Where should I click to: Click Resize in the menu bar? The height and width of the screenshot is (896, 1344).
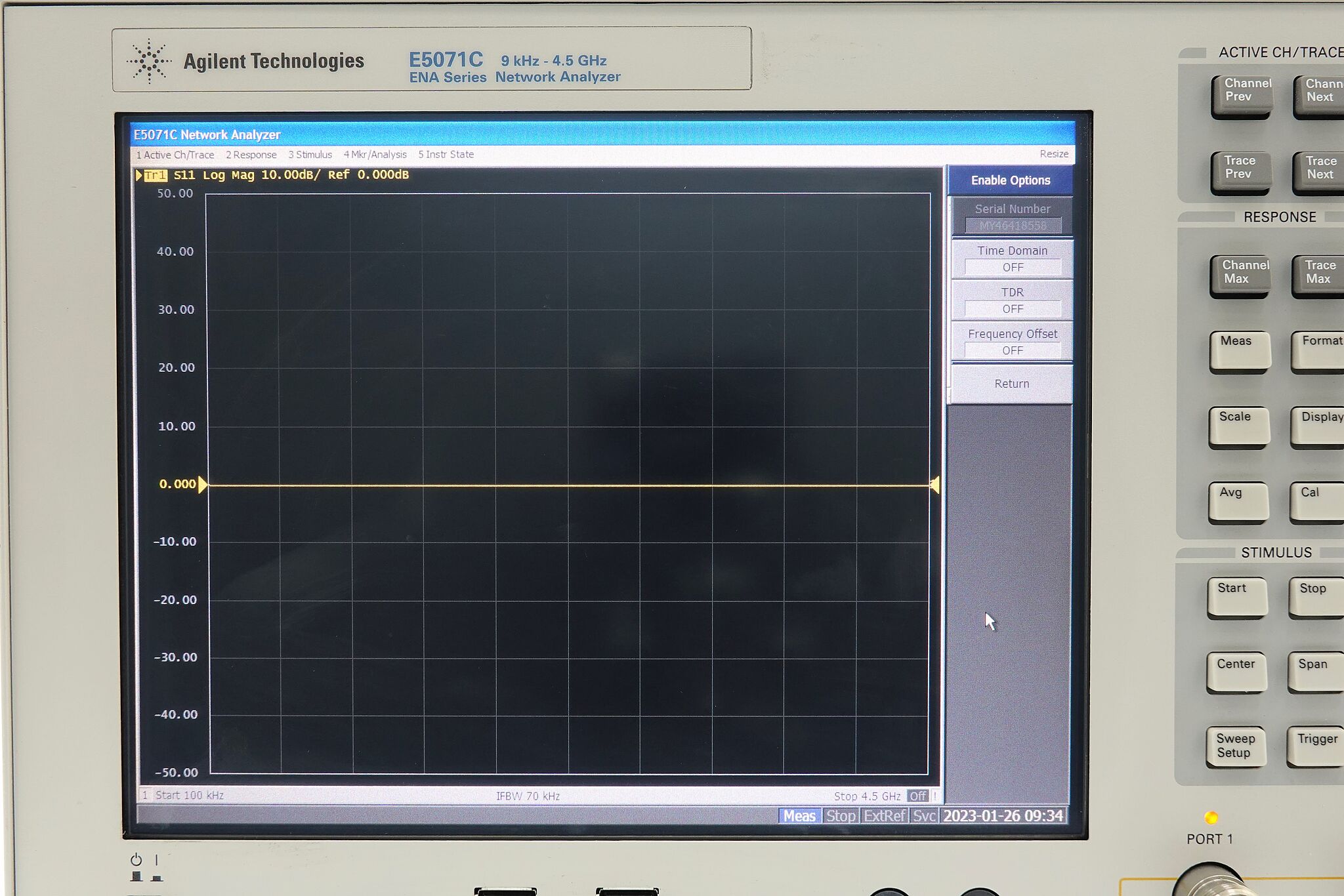pos(1054,154)
